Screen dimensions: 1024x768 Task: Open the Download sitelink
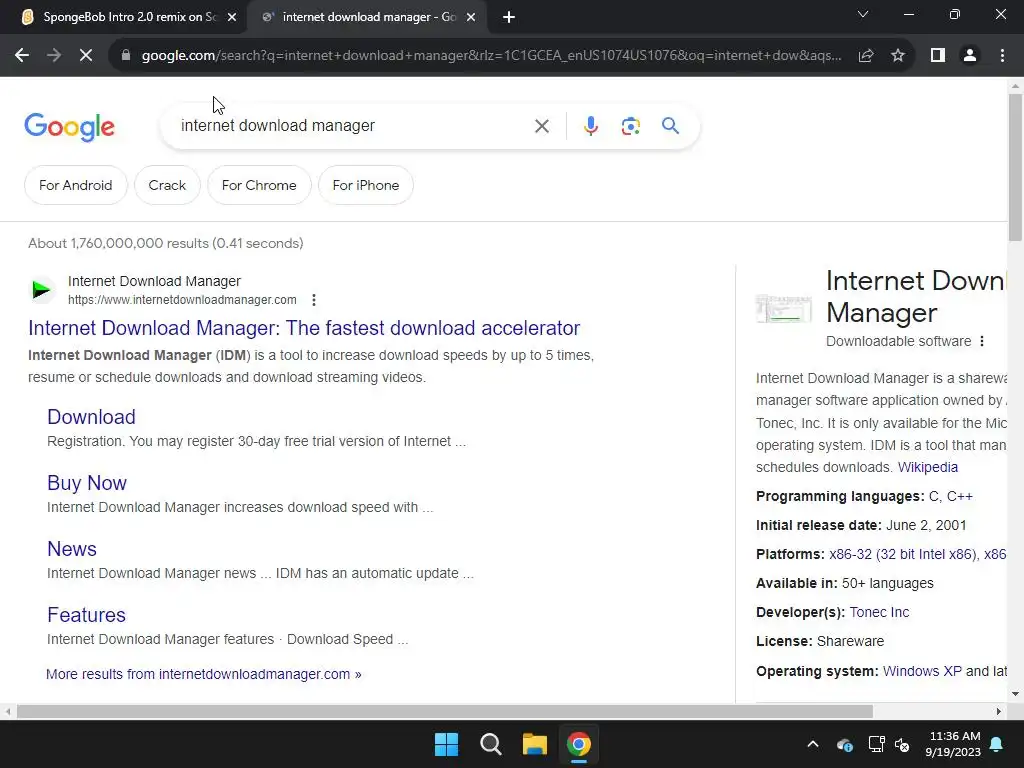(x=91, y=417)
